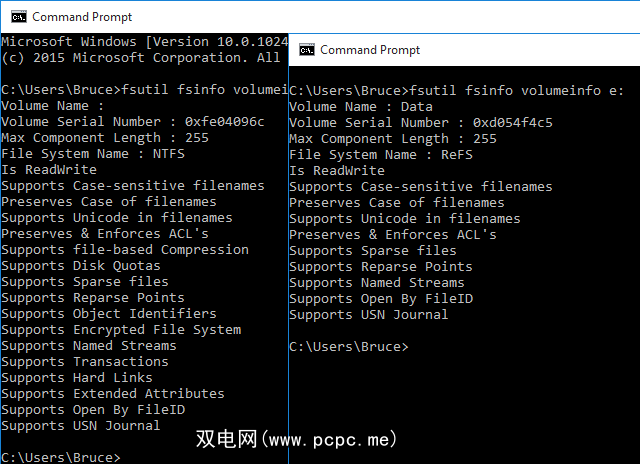The image size is (640, 464).
Task: Click the right Command Prompt window icon
Action: pos(305,50)
